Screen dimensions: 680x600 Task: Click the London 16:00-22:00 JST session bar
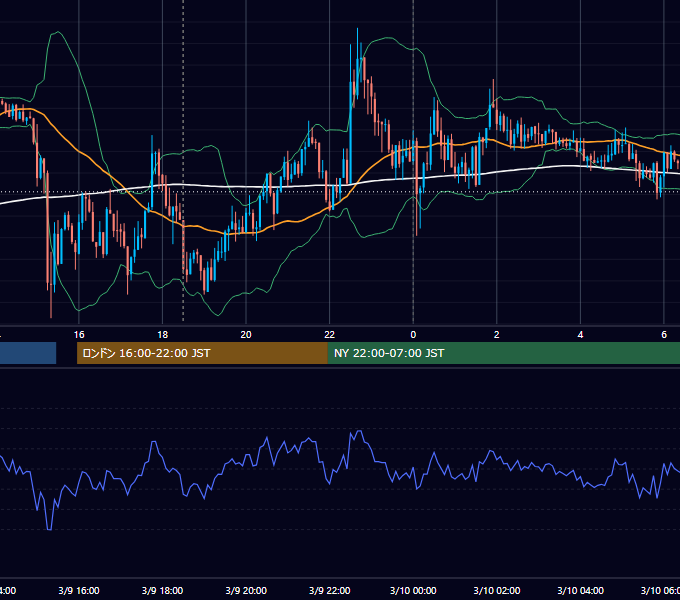point(202,353)
